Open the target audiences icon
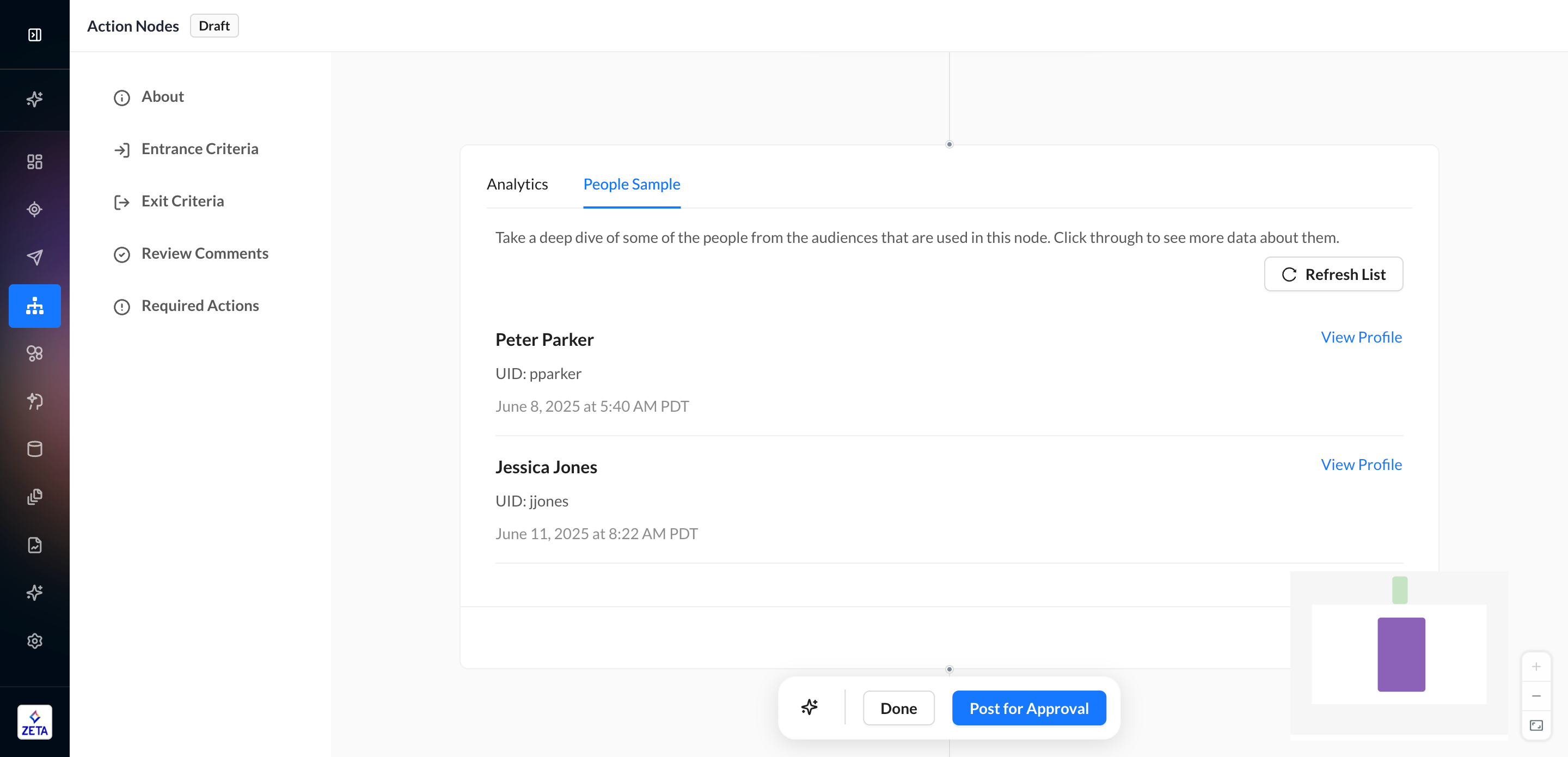1568x757 pixels. click(x=35, y=210)
